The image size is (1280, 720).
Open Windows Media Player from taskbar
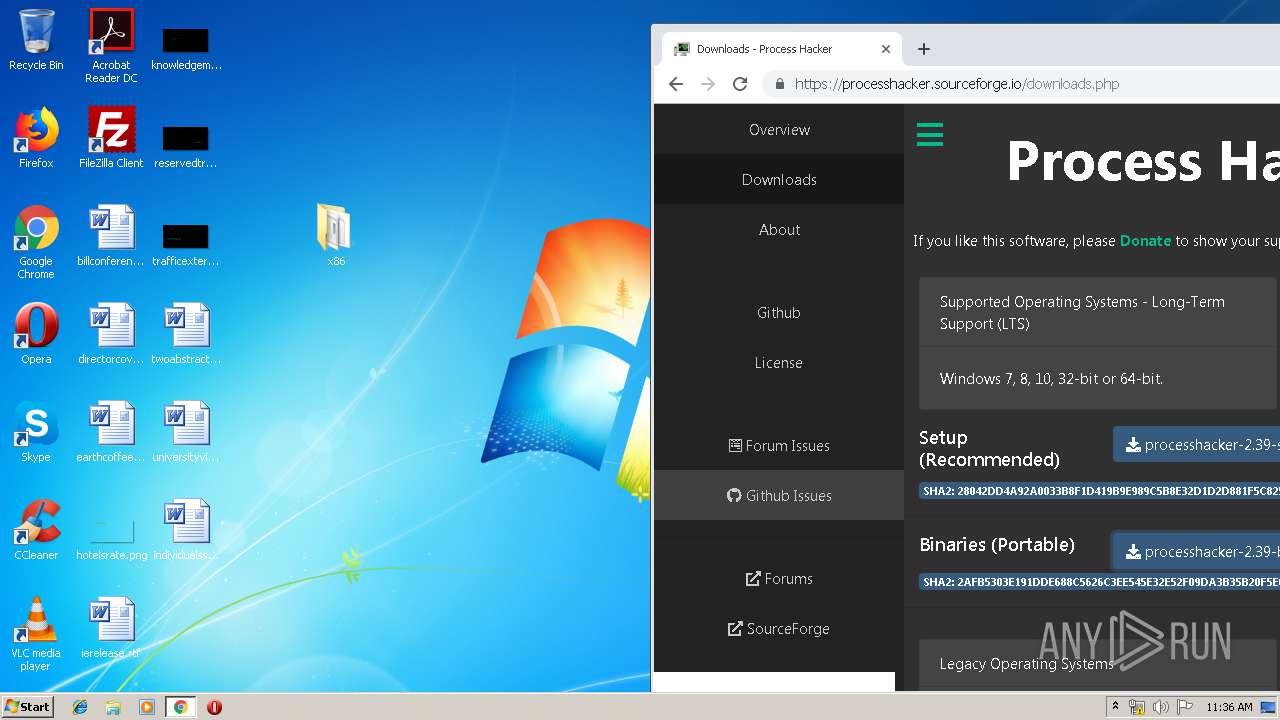point(147,707)
